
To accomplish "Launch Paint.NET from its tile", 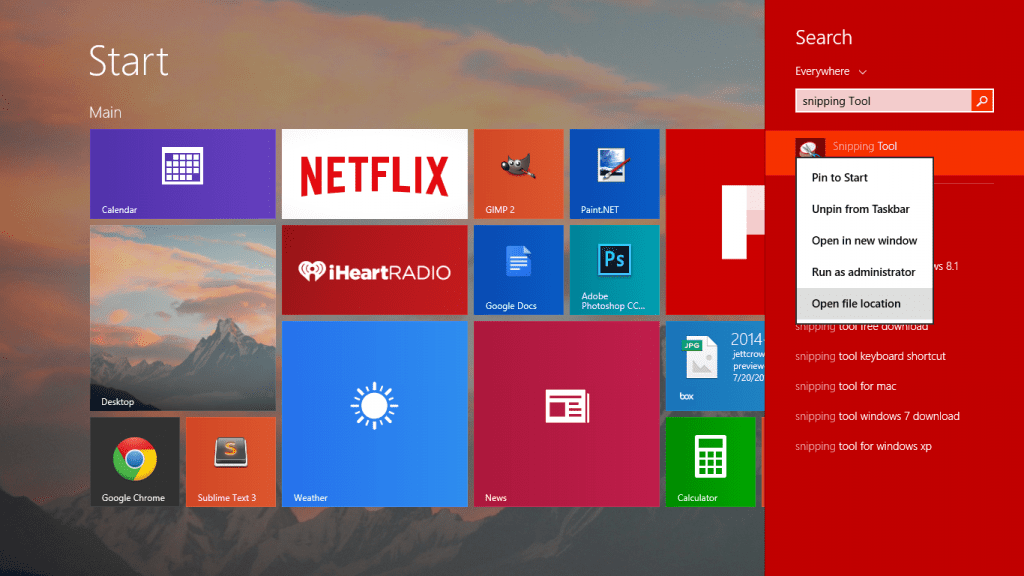I will point(613,173).
